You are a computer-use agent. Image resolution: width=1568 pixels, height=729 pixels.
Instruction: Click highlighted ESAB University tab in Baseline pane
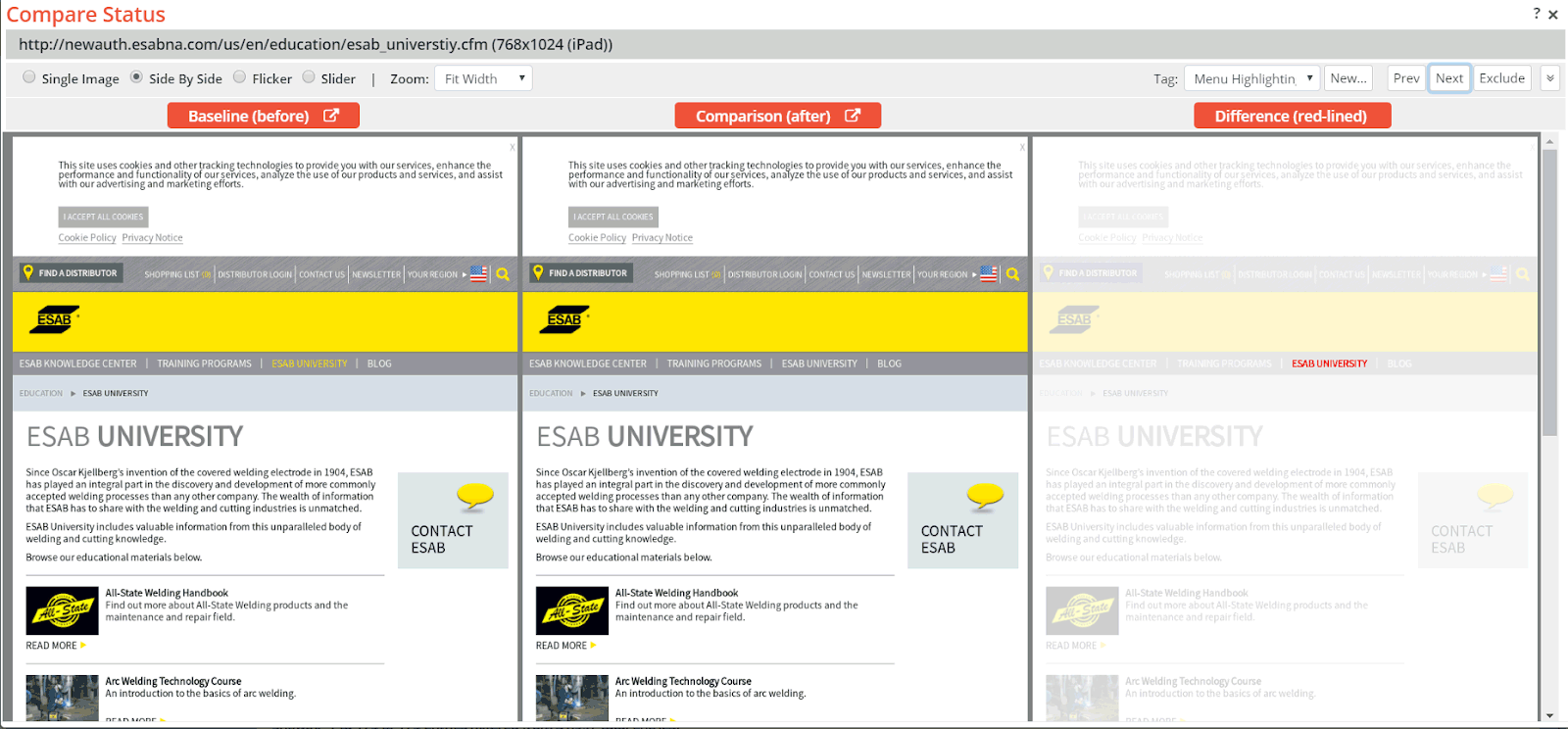click(x=310, y=364)
